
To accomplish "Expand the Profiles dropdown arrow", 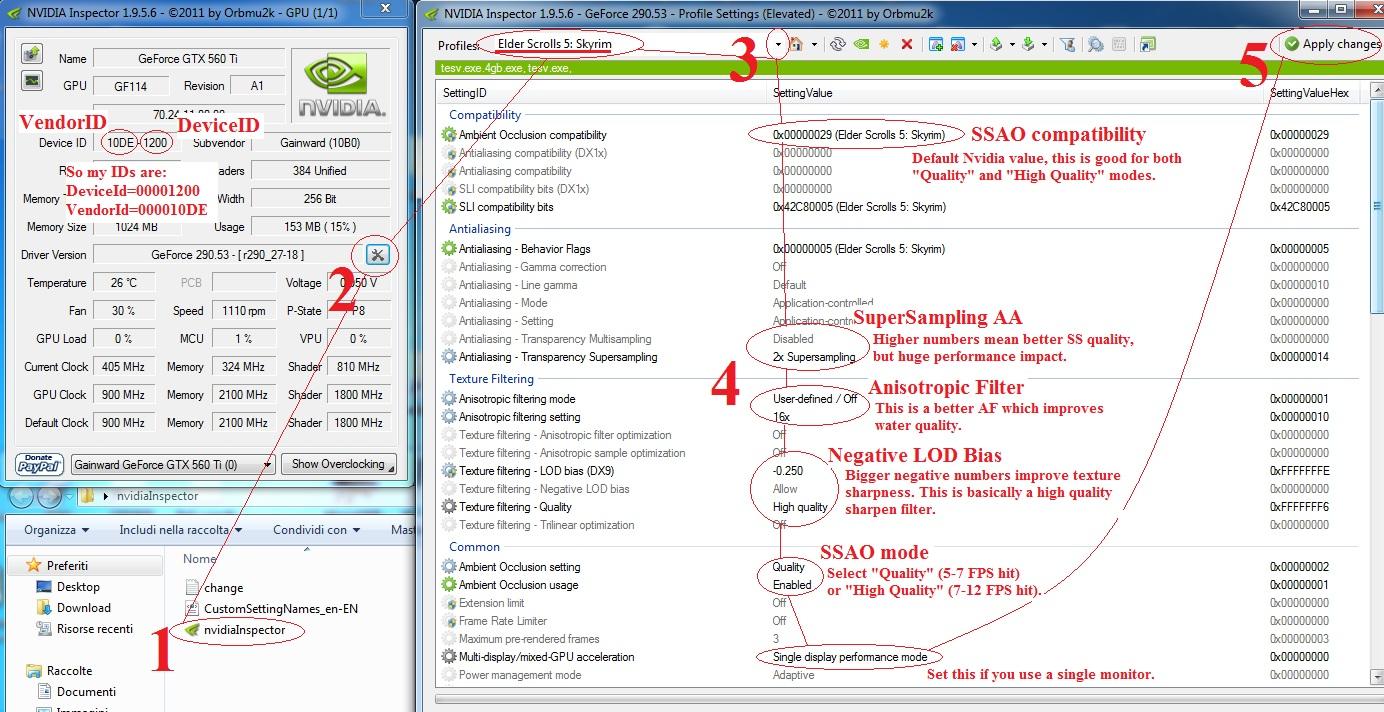I will tap(779, 45).
